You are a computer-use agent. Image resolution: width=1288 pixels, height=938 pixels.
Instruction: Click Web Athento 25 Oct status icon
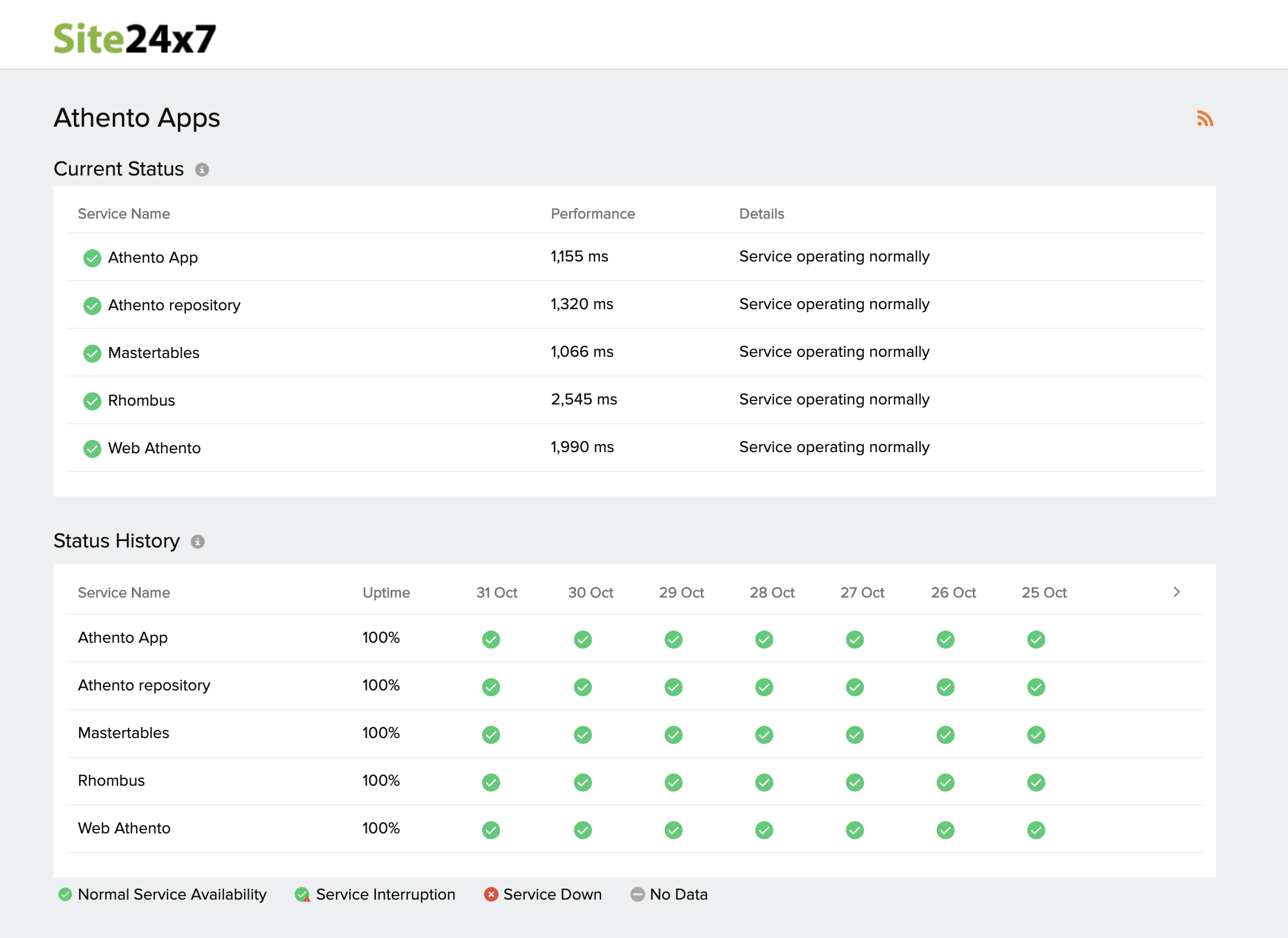1036,830
